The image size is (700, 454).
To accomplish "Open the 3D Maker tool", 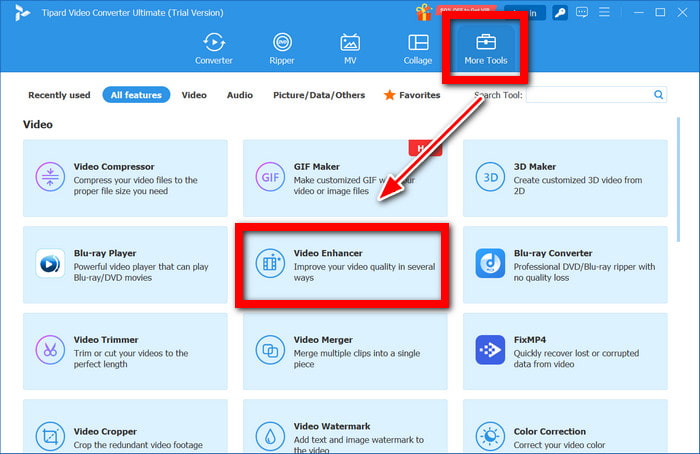I will pyautogui.click(x=564, y=178).
